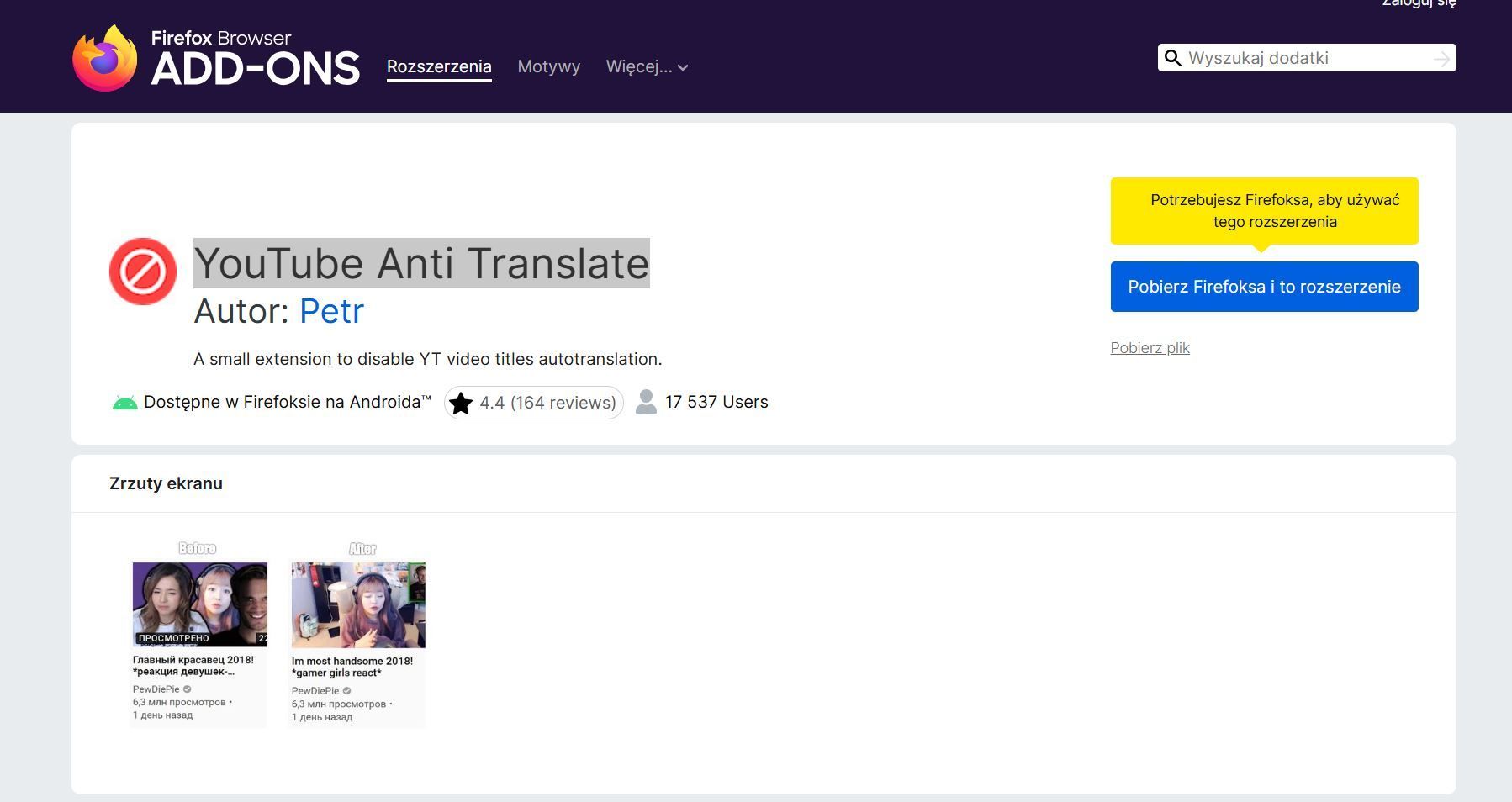Viewport: 1512px width, 802px height.
Task: Expand the Więcej chevron arrow
Action: click(x=683, y=68)
